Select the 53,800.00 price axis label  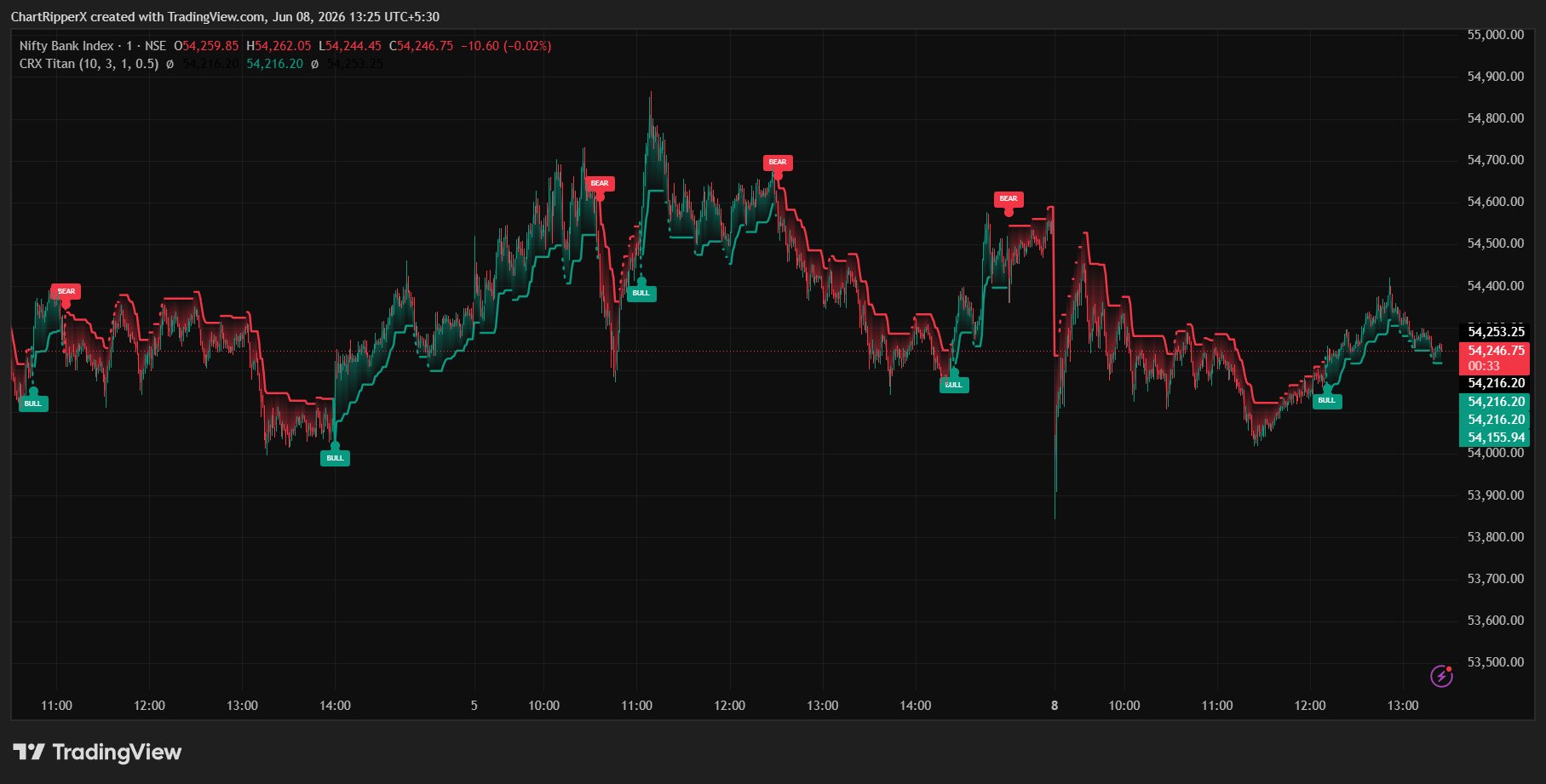click(x=1496, y=537)
